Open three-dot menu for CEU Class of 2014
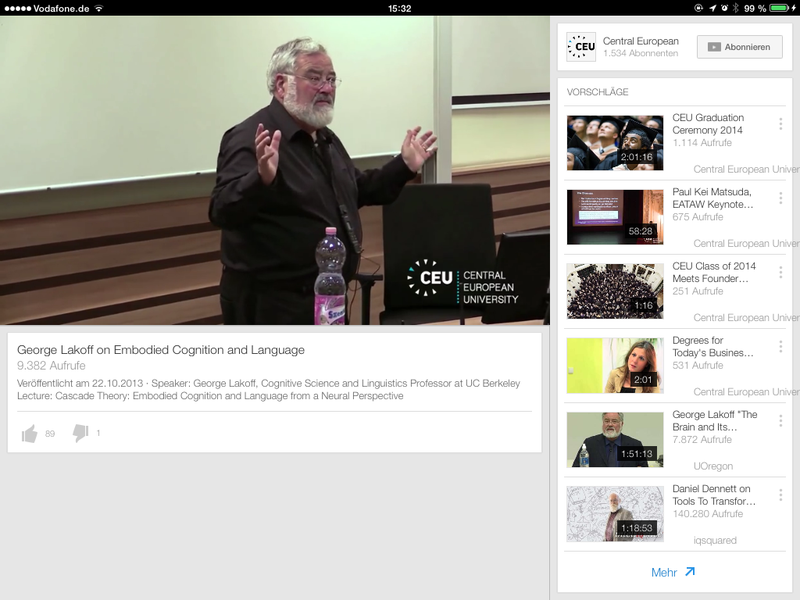 pyautogui.click(x=780, y=273)
